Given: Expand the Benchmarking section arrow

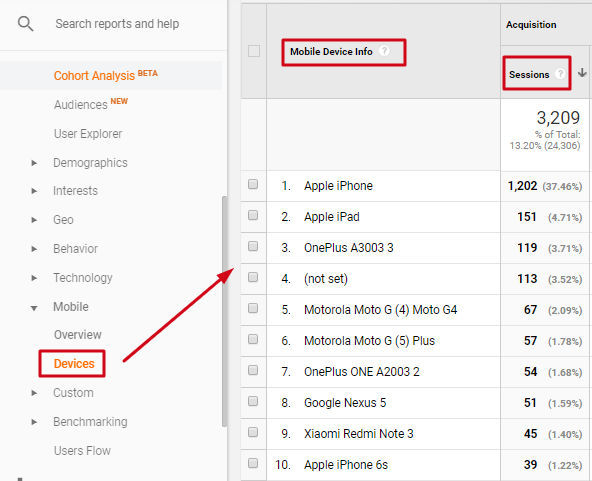Looking at the screenshot, I should pyautogui.click(x=34, y=422).
